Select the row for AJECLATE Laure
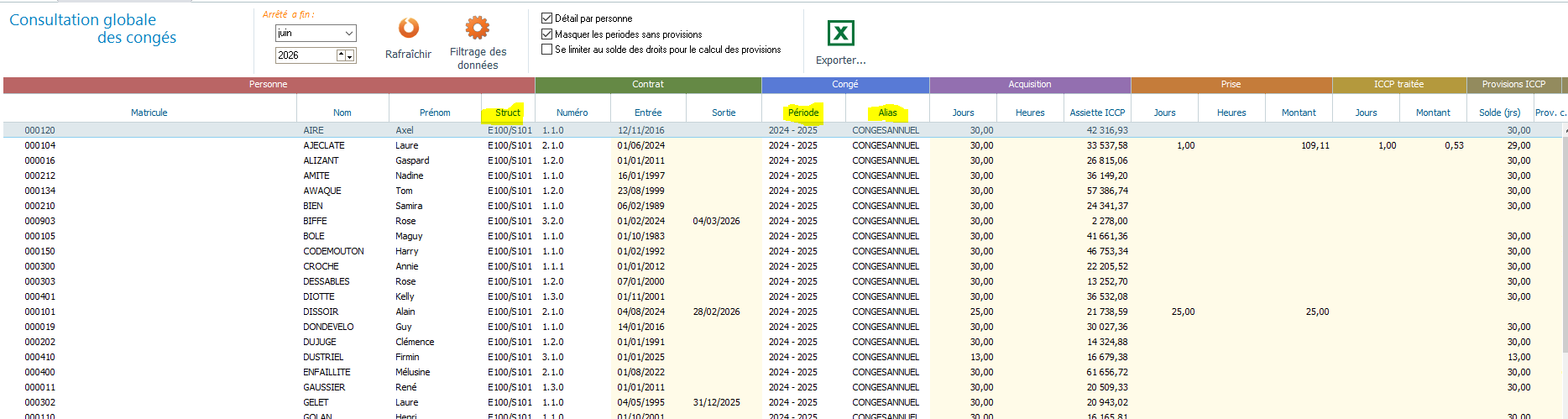1568x419 pixels. coord(784,145)
